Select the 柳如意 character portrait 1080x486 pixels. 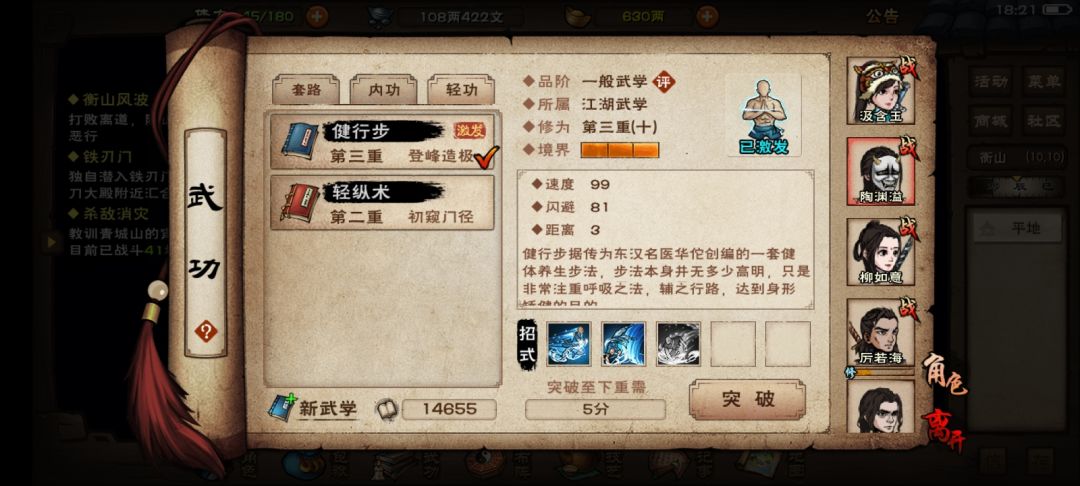click(881, 252)
